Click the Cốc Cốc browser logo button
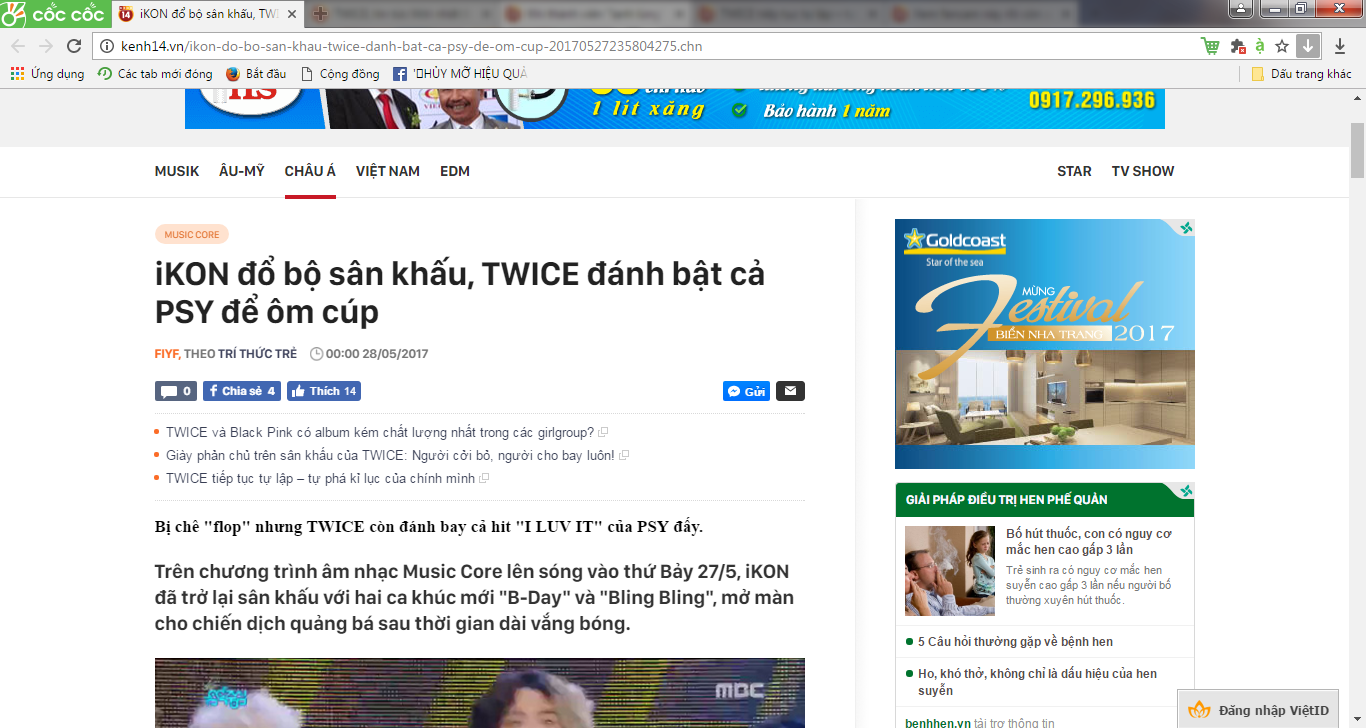This screenshot has width=1366, height=728. click(54, 14)
